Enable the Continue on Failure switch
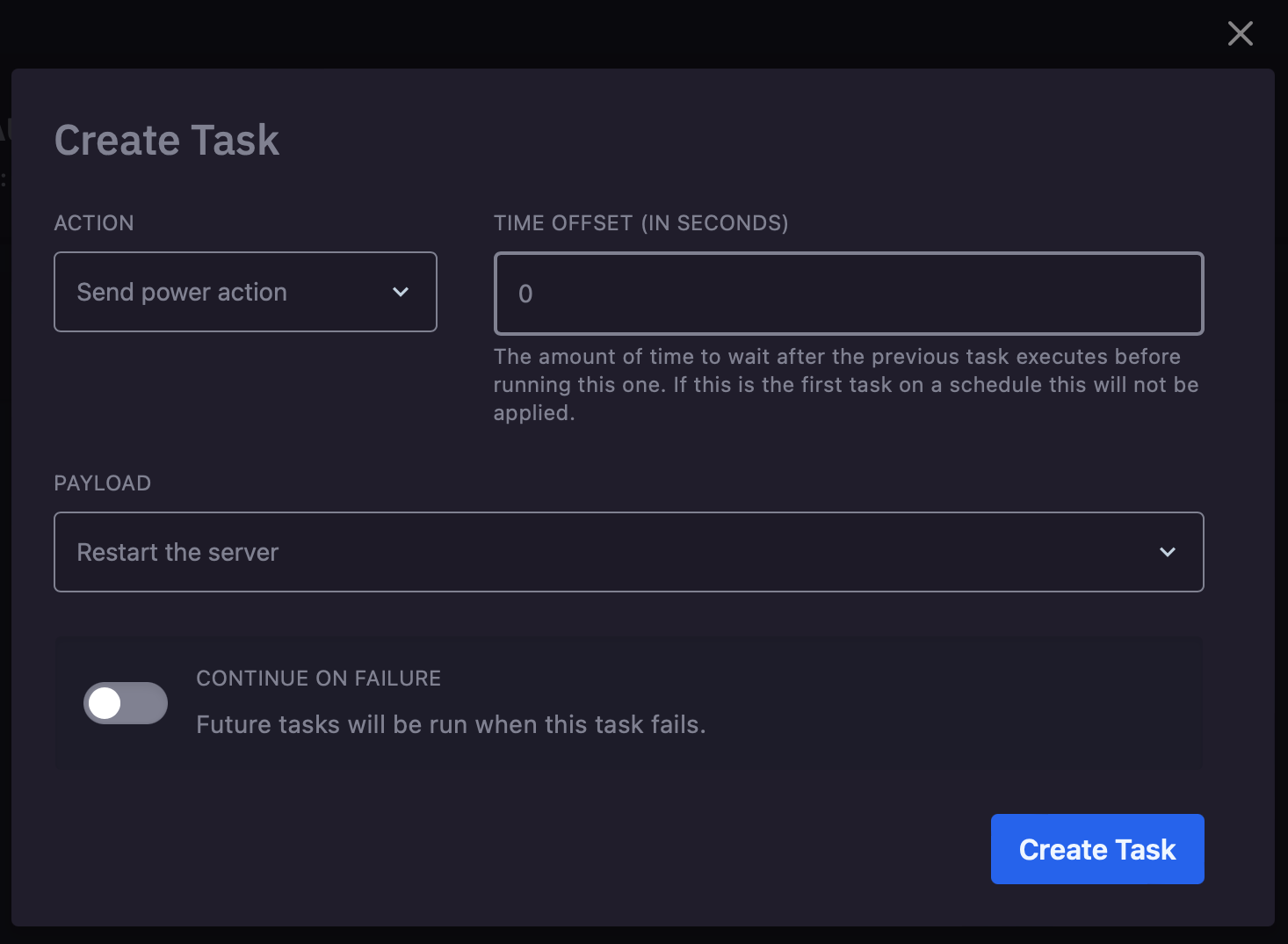 coord(126,703)
